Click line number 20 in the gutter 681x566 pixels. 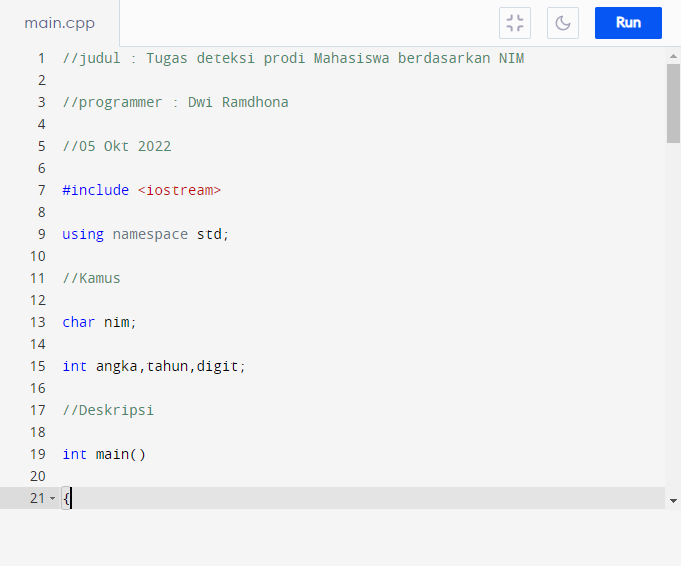pos(38,476)
